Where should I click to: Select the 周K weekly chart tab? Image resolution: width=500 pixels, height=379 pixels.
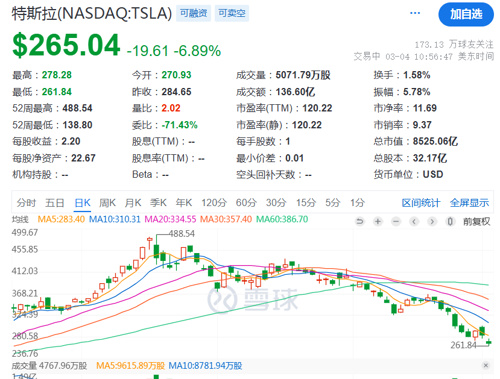tap(107, 202)
